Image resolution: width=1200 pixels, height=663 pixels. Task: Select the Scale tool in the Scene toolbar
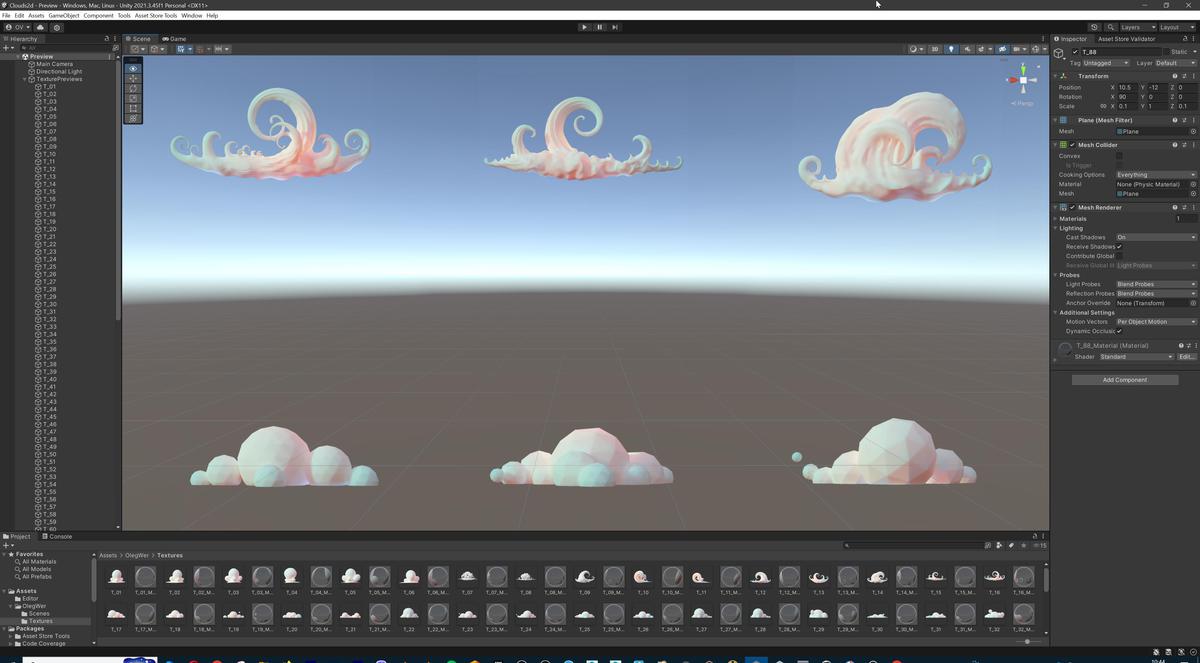[x=132, y=98]
